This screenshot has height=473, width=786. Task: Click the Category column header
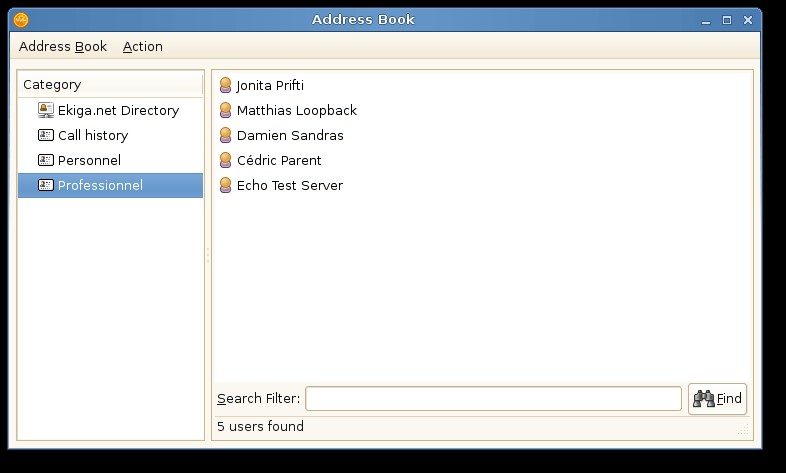point(110,85)
